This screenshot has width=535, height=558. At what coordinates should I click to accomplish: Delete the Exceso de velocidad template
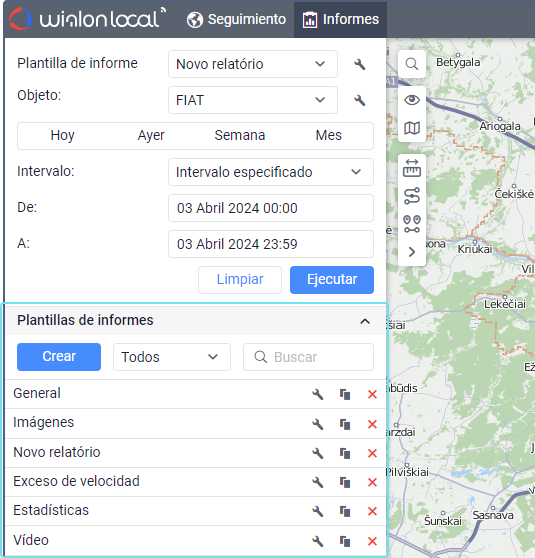pyautogui.click(x=372, y=482)
